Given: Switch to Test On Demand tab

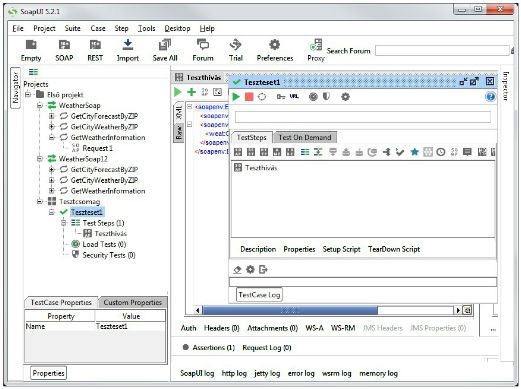Looking at the screenshot, I should (x=305, y=137).
